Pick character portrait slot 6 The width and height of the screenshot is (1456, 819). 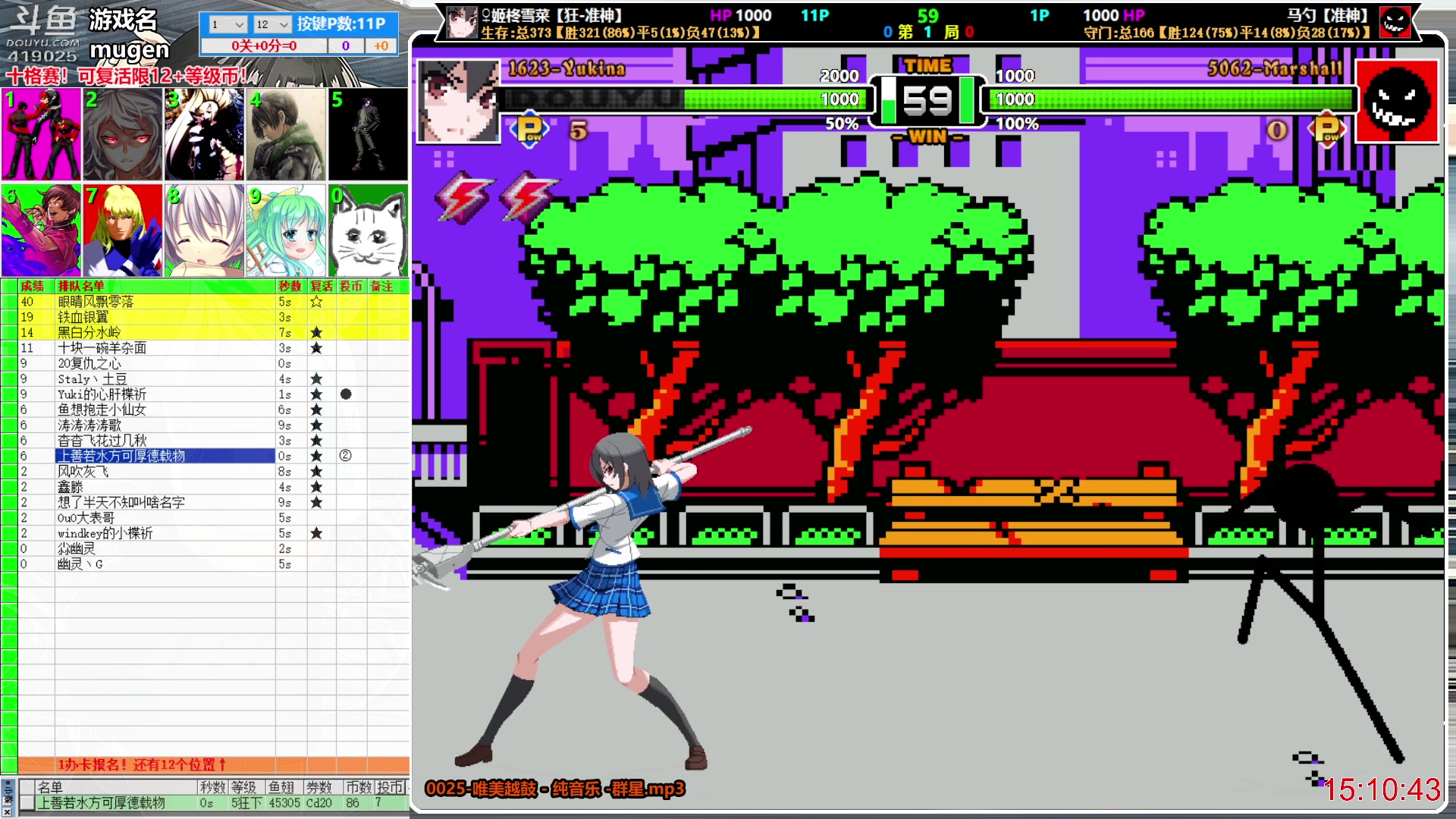pyautogui.click(x=42, y=230)
